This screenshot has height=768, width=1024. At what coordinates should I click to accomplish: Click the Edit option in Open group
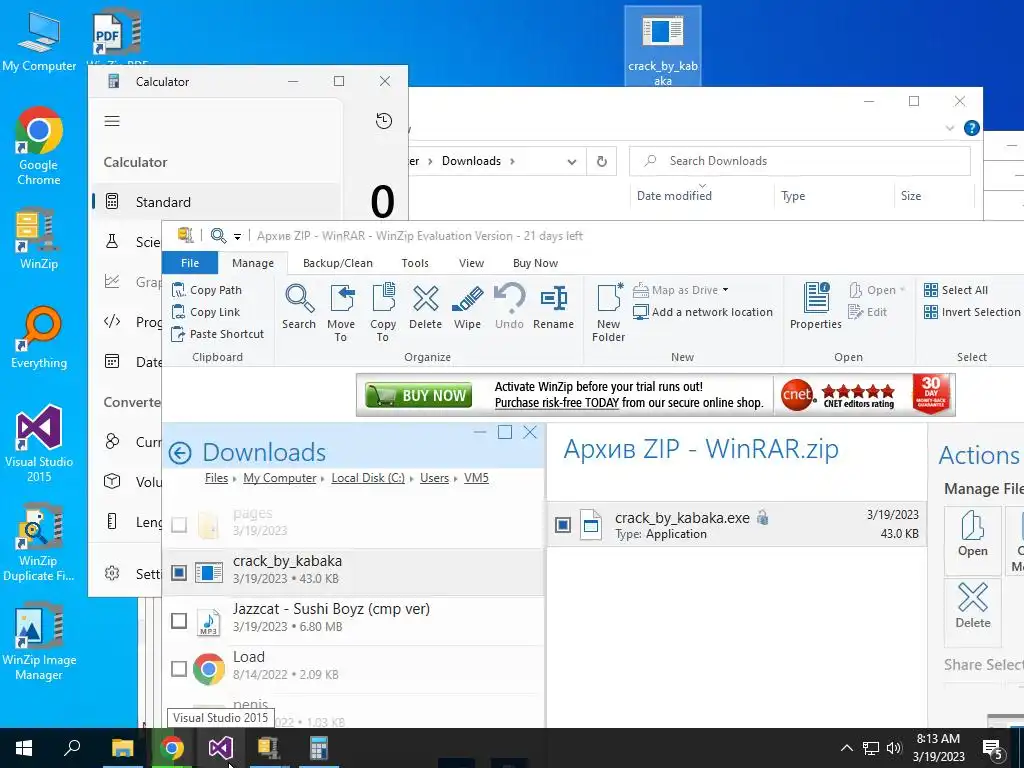[867, 312]
